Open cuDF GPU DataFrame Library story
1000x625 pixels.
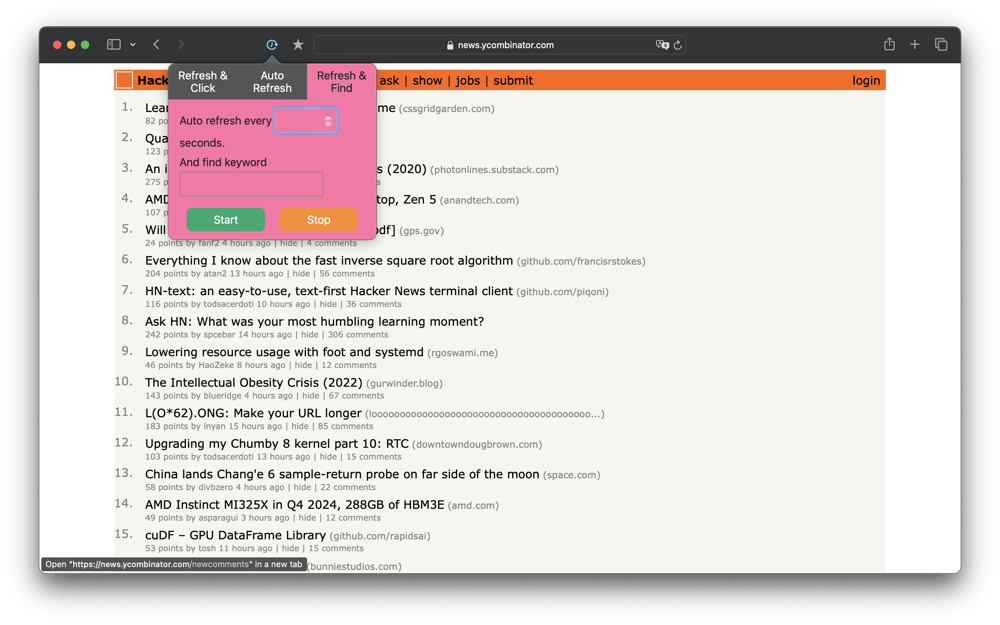coord(235,536)
